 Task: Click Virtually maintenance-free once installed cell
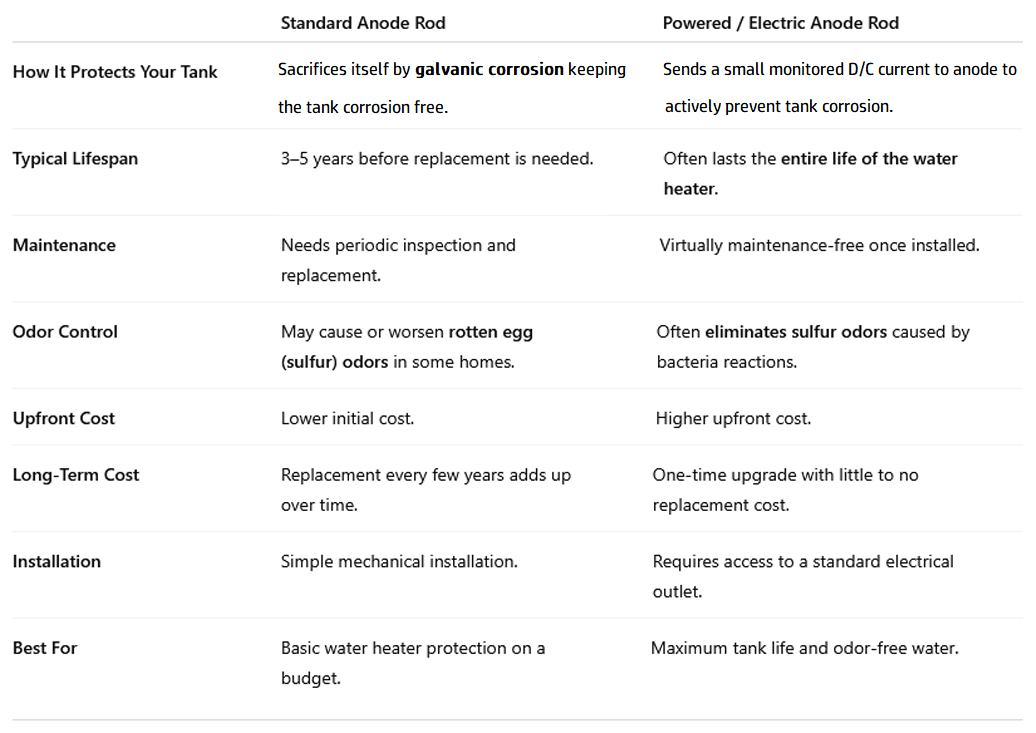coord(819,245)
